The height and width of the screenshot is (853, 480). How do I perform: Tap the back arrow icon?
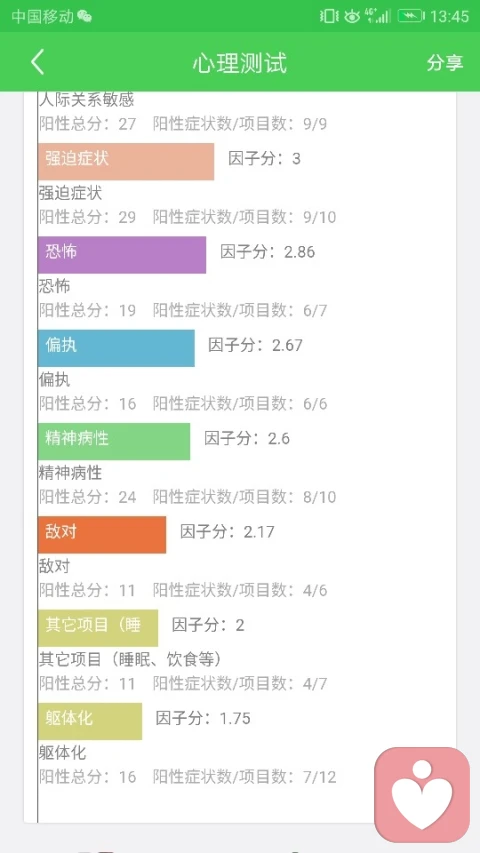37,63
